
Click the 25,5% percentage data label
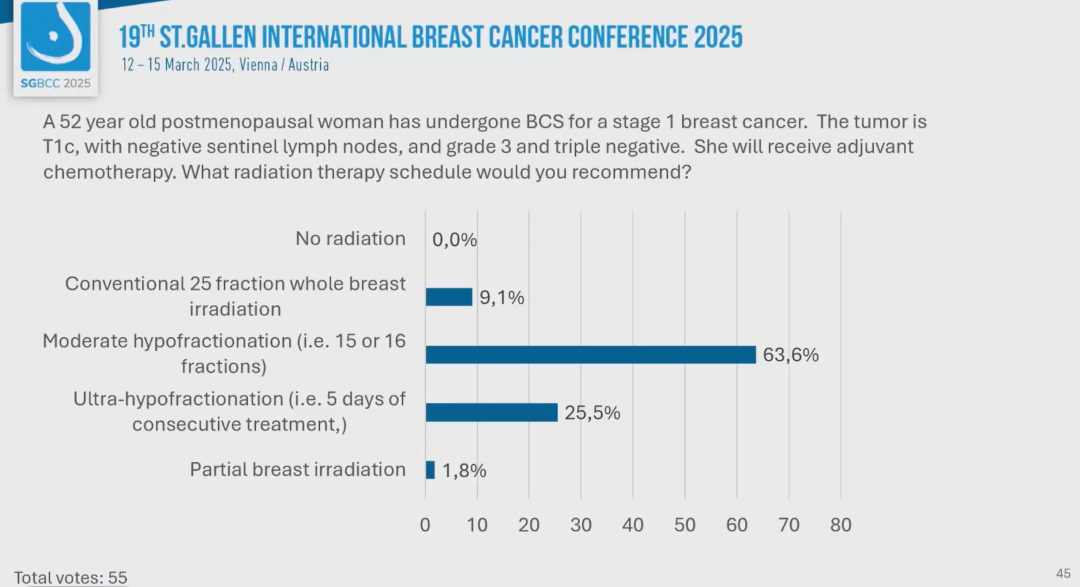(x=592, y=412)
